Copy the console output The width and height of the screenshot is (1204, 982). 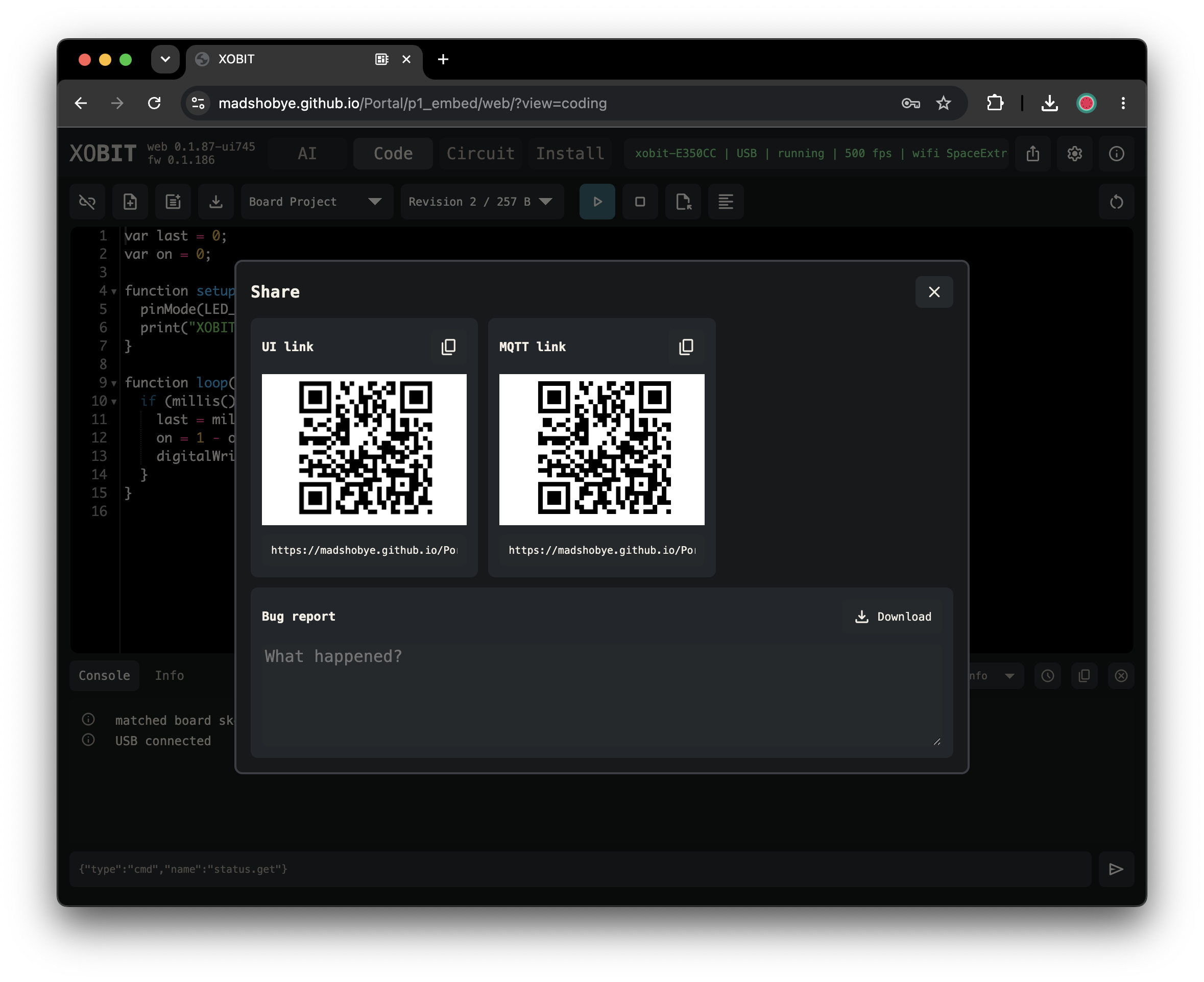1084,676
